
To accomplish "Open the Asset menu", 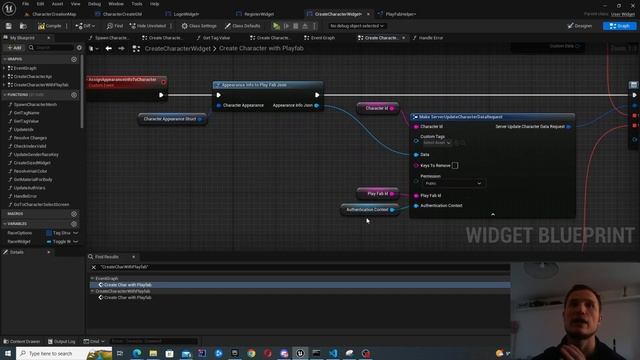I will pos(57,4).
